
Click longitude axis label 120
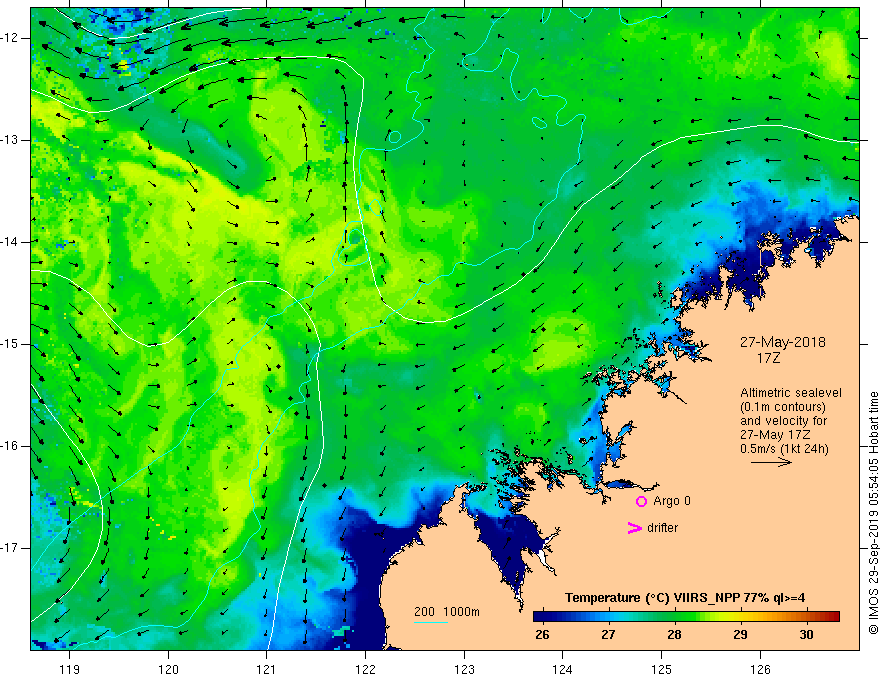(168, 669)
